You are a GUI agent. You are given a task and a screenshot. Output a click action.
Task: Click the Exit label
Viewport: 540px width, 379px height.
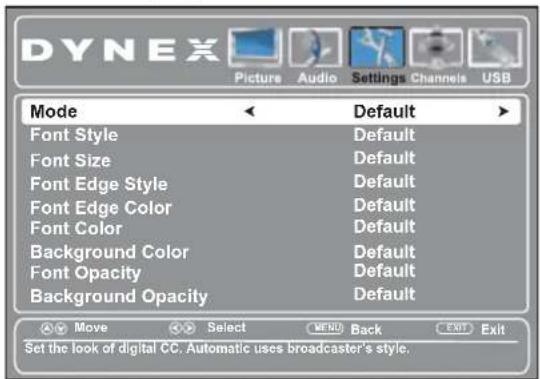[493, 330]
